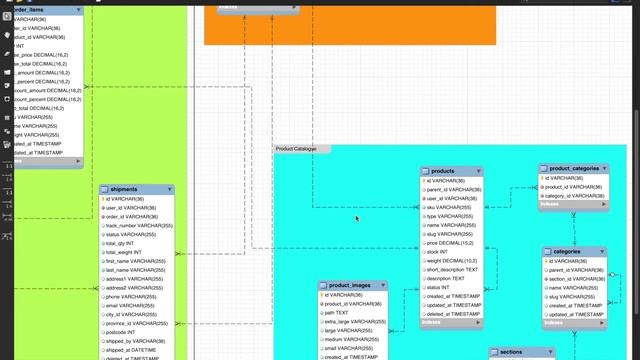
Task: Choose the new Layer tool
Action: [x=7, y=72]
